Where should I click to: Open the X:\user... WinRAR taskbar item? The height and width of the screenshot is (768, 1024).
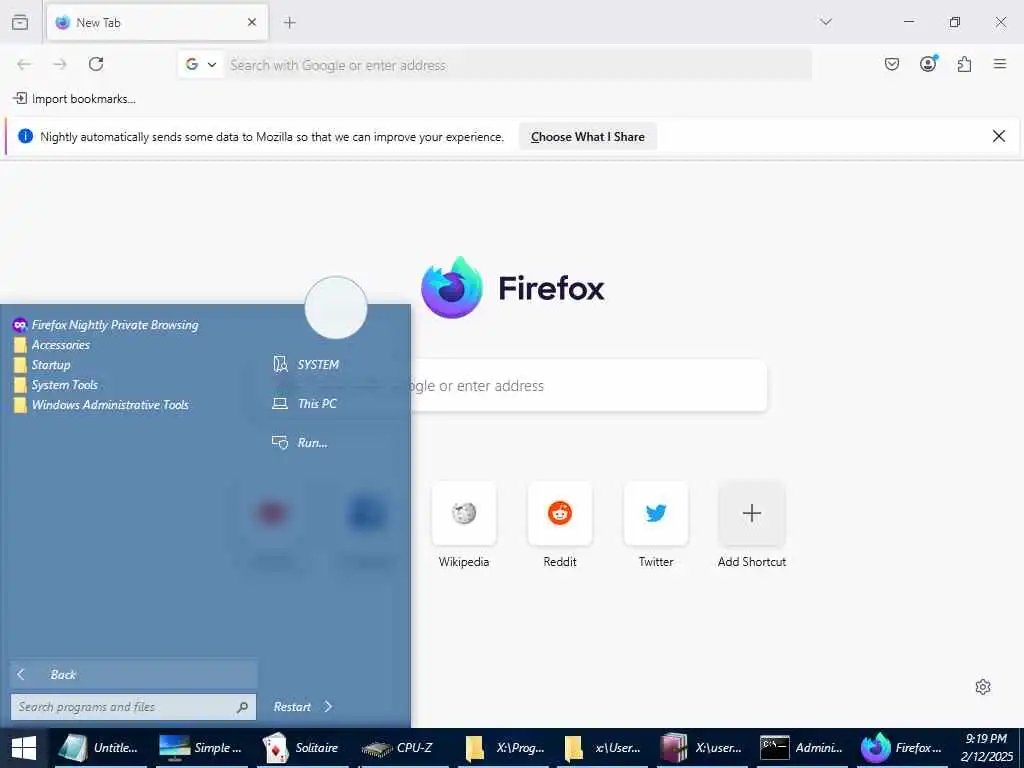point(704,748)
